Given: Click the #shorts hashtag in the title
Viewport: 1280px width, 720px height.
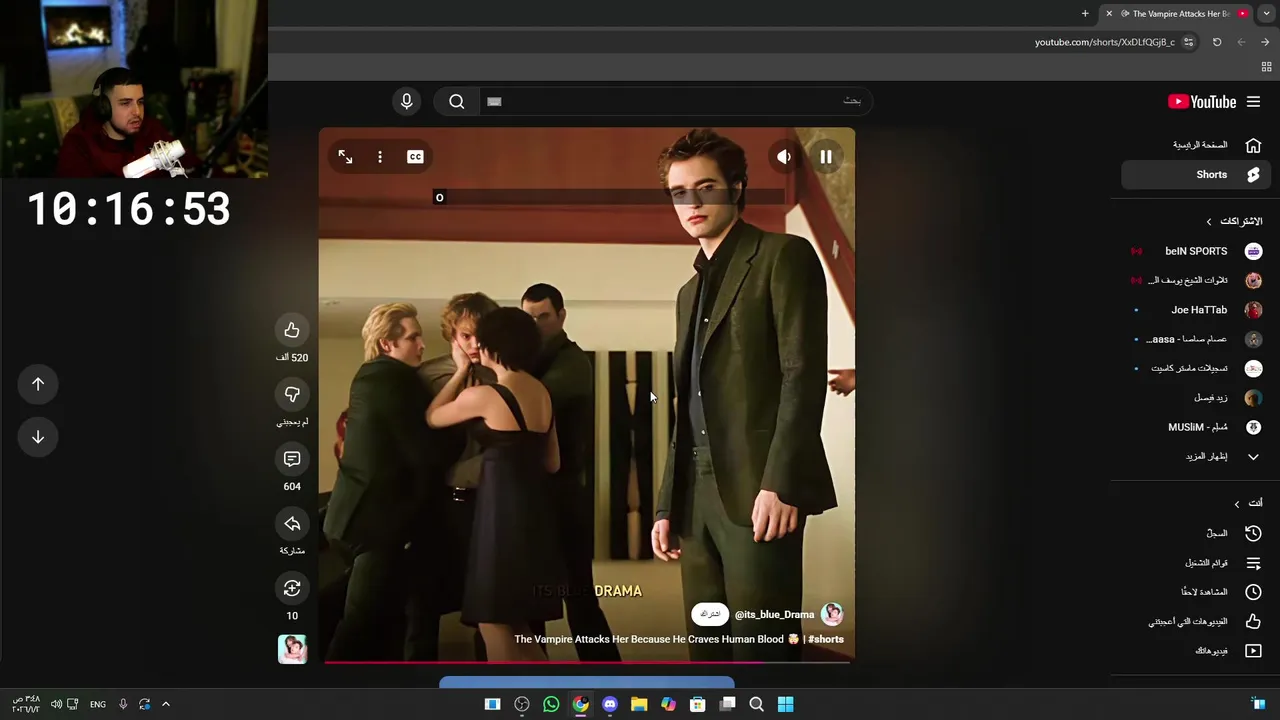Looking at the screenshot, I should coord(826,639).
